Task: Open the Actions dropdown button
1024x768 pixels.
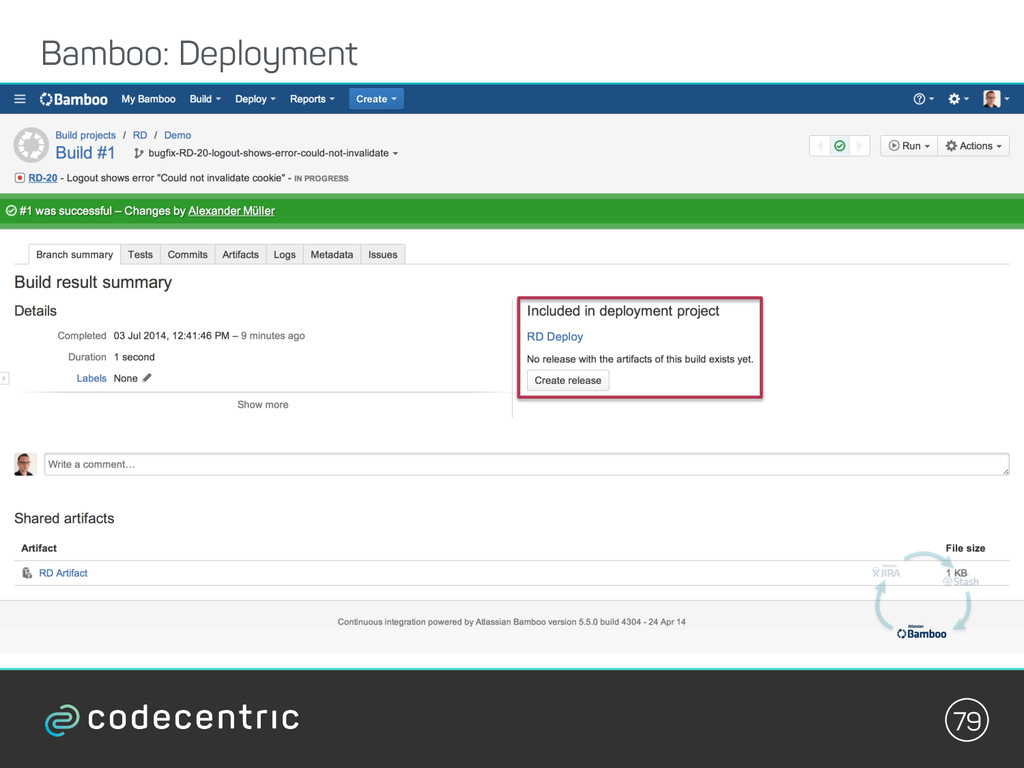Action: (x=973, y=146)
